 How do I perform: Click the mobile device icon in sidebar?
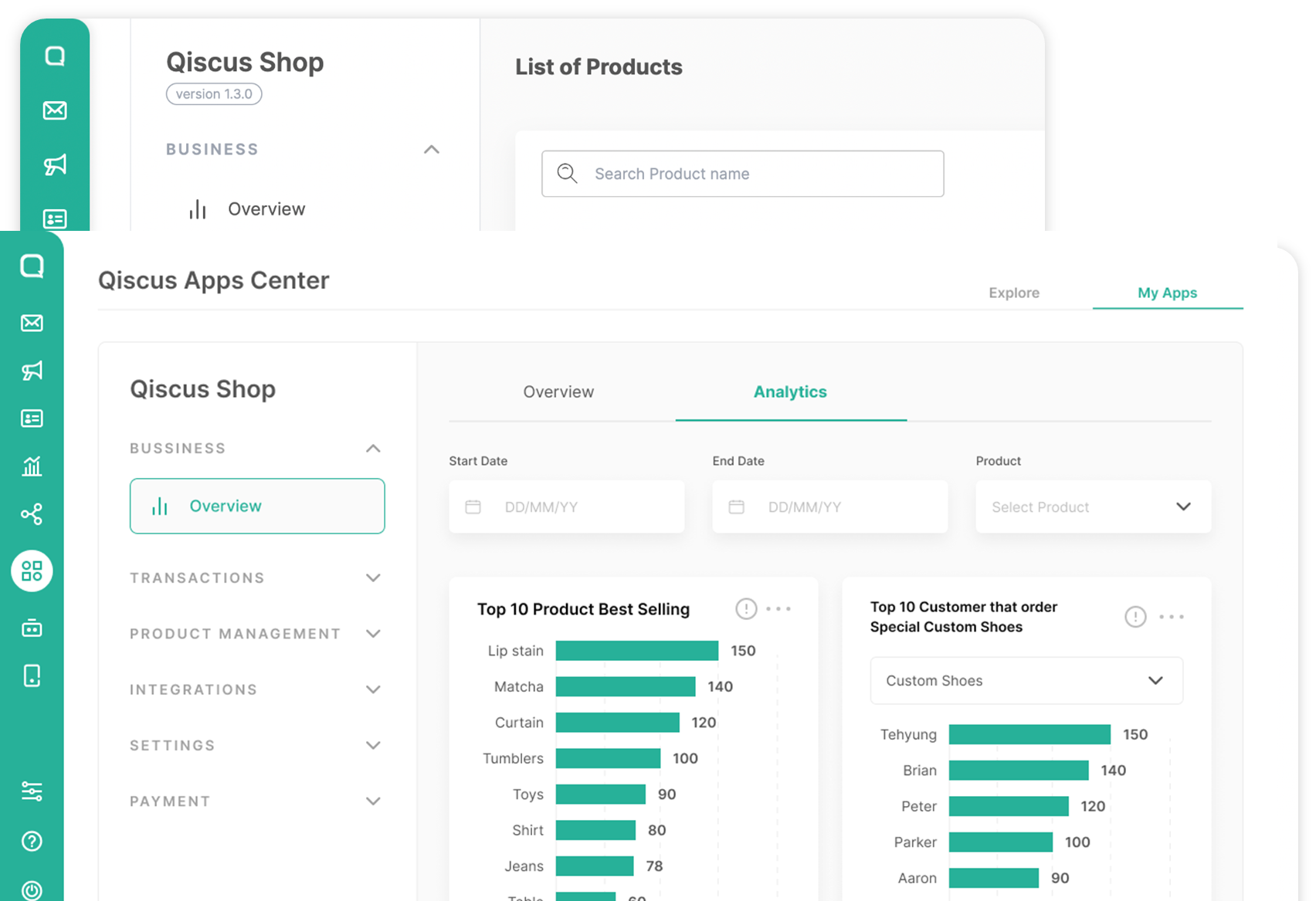[x=32, y=676]
